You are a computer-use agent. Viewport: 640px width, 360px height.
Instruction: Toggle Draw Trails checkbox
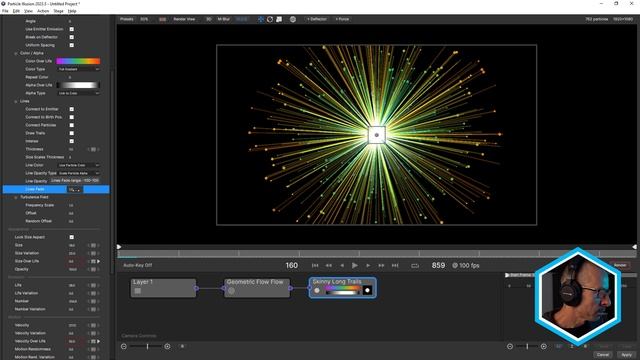[72, 133]
